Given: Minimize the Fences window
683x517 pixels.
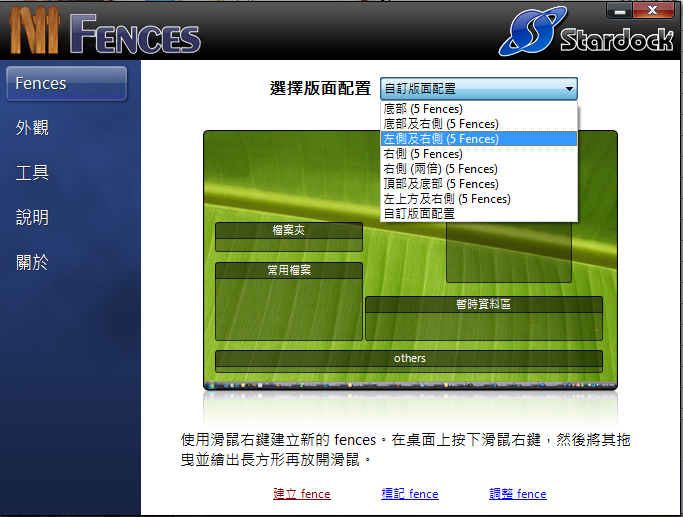Looking at the screenshot, I should pos(619,10).
